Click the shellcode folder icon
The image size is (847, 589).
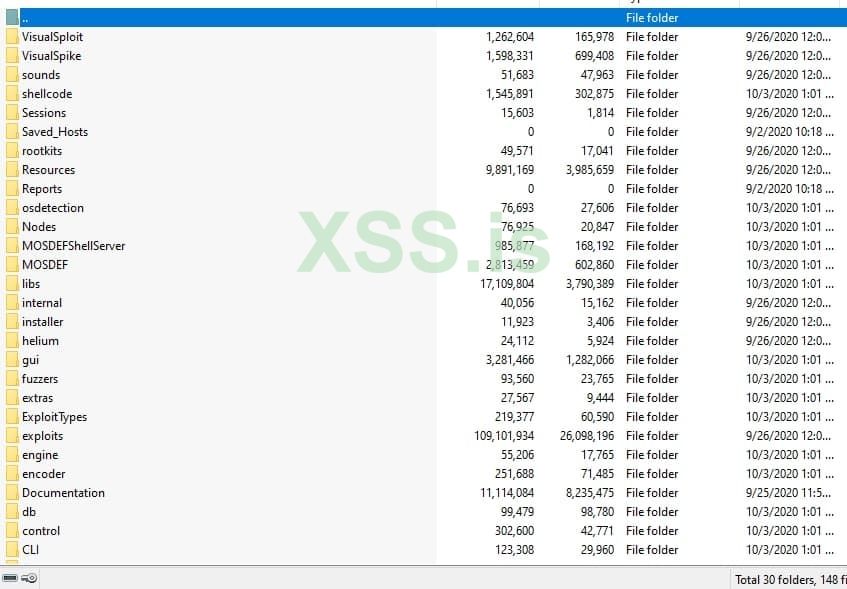coord(12,93)
